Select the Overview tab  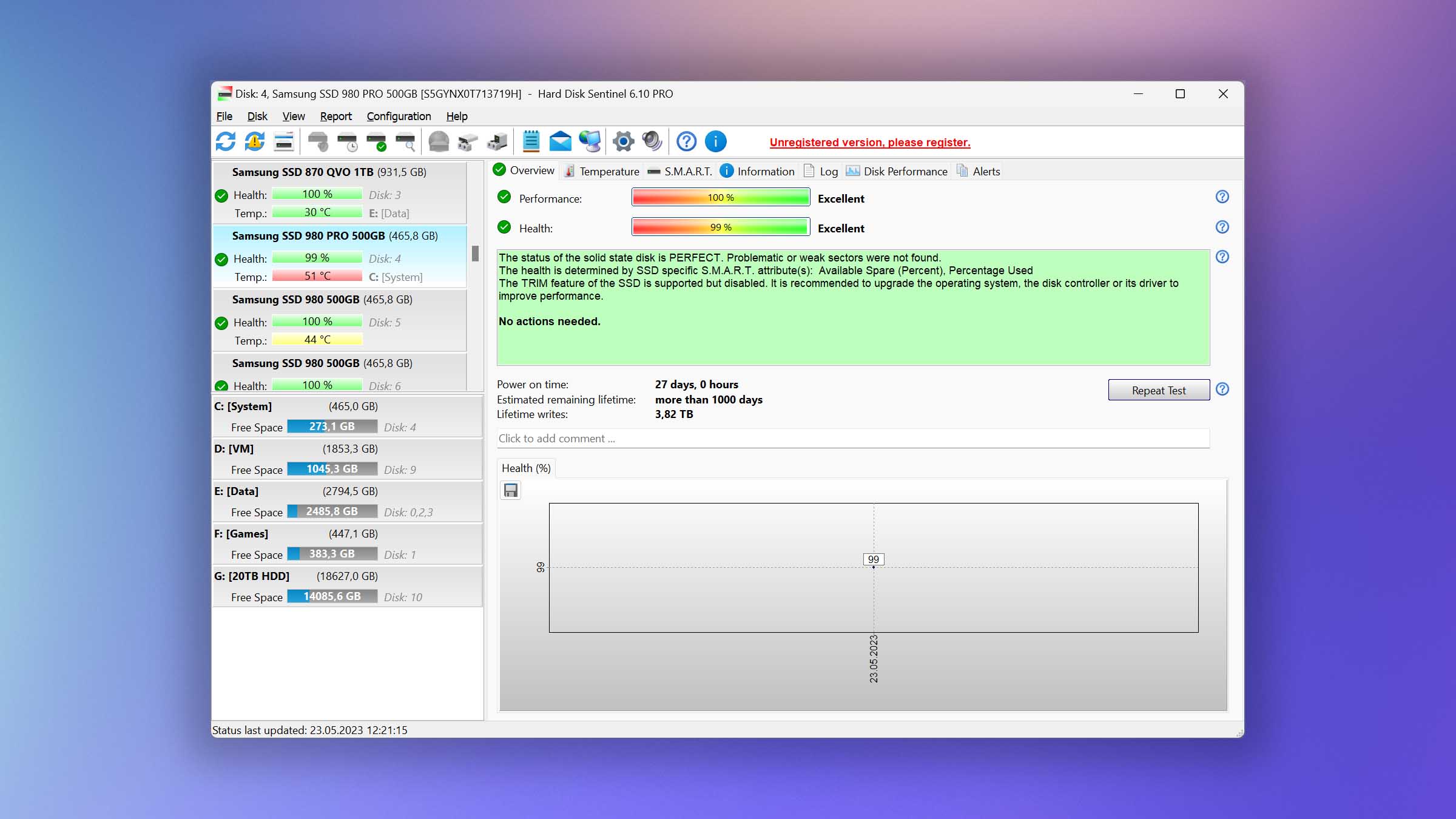click(x=524, y=170)
